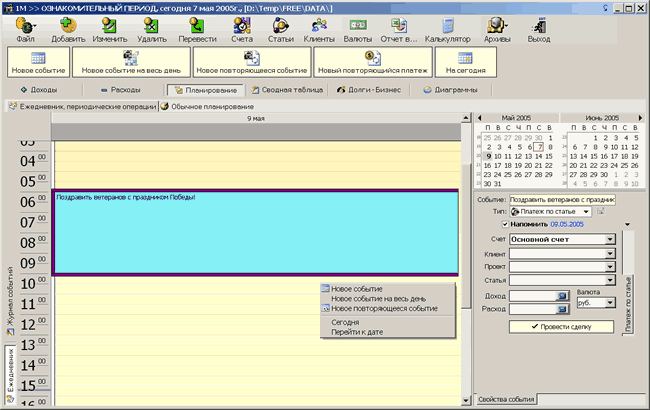The width and height of the screenshot is (650, 410).
Task: Choose Сегодня in context menu
Action: 388,322
